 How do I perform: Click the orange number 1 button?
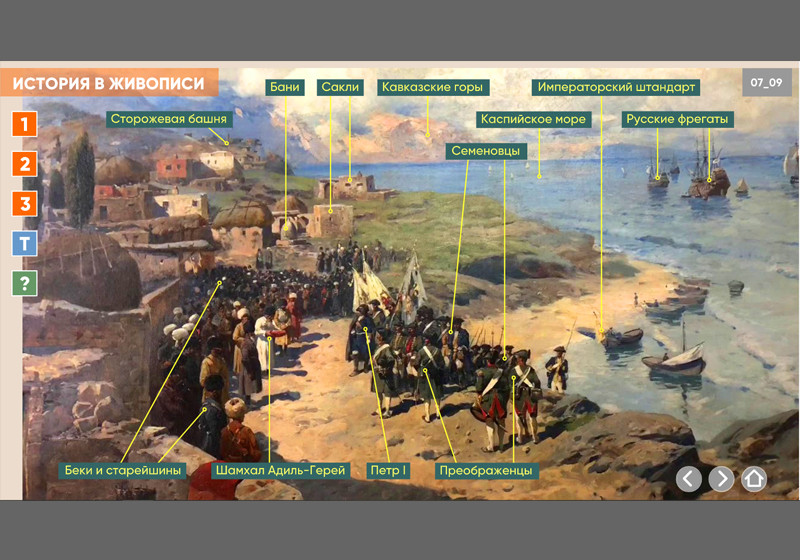(x=24, y=124)
